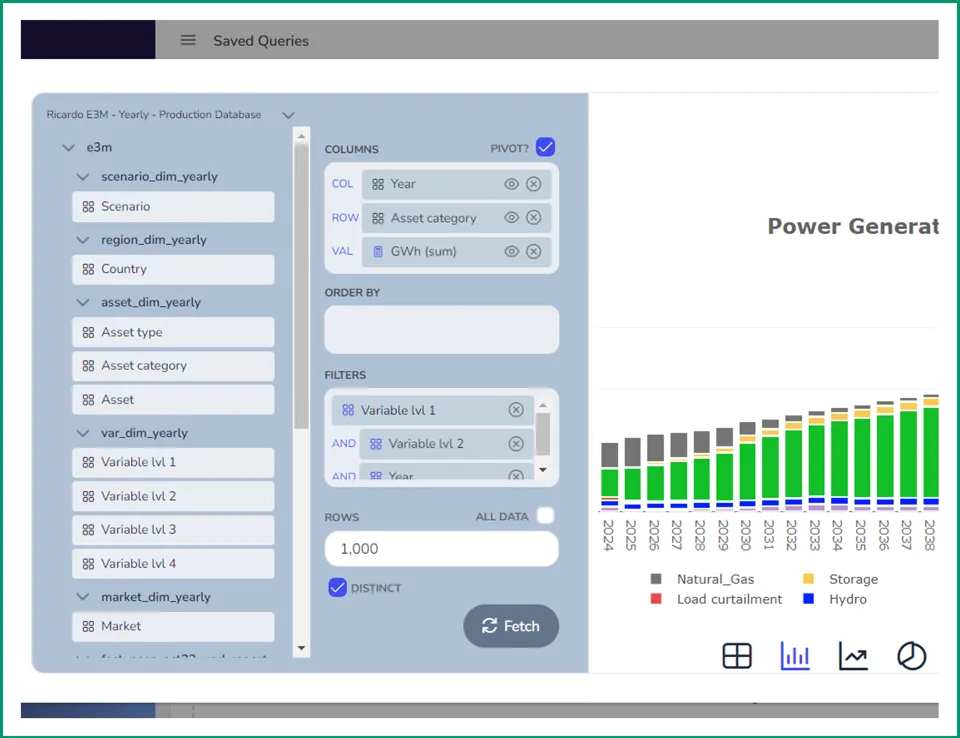The width and height of the screenshot is (960, 738).
Task: Enable the ALL DATA checkbox
Action: 545,516
